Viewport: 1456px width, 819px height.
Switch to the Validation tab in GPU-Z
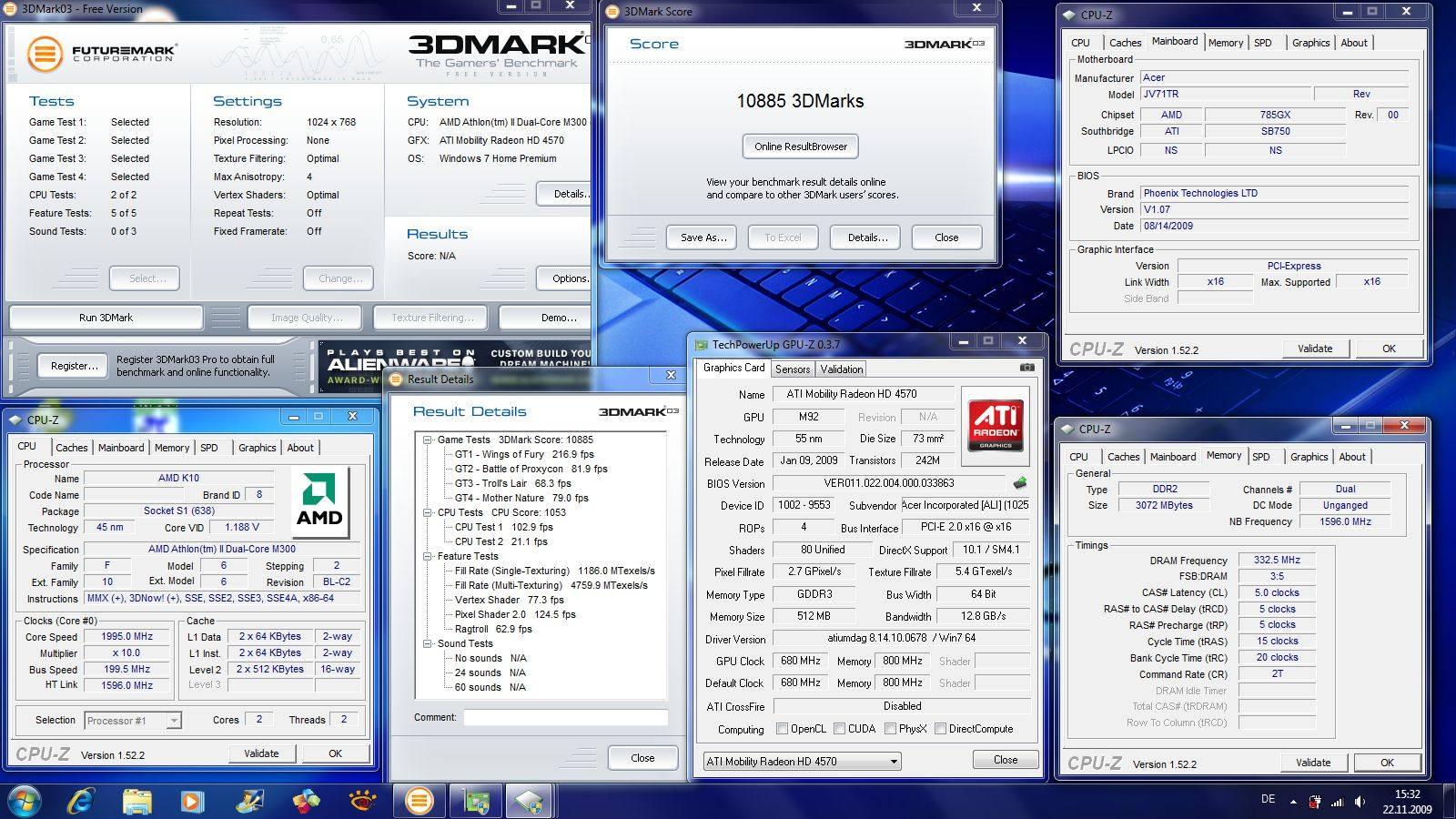pos(841,369)
